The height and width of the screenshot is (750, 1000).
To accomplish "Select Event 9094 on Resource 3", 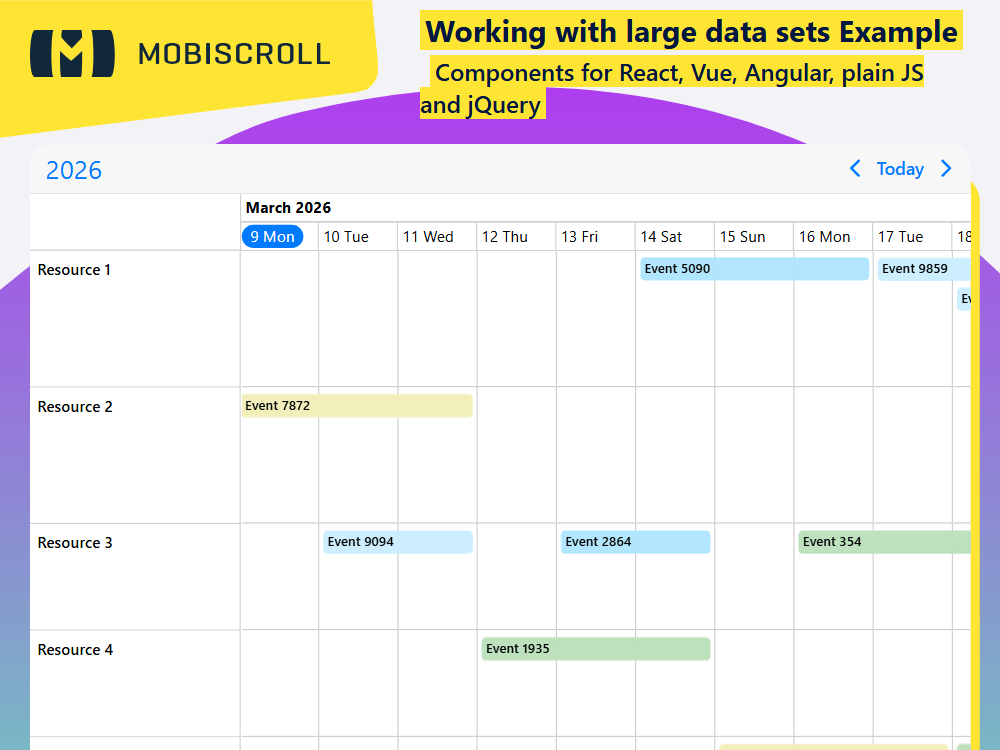I will coord(397,541).
